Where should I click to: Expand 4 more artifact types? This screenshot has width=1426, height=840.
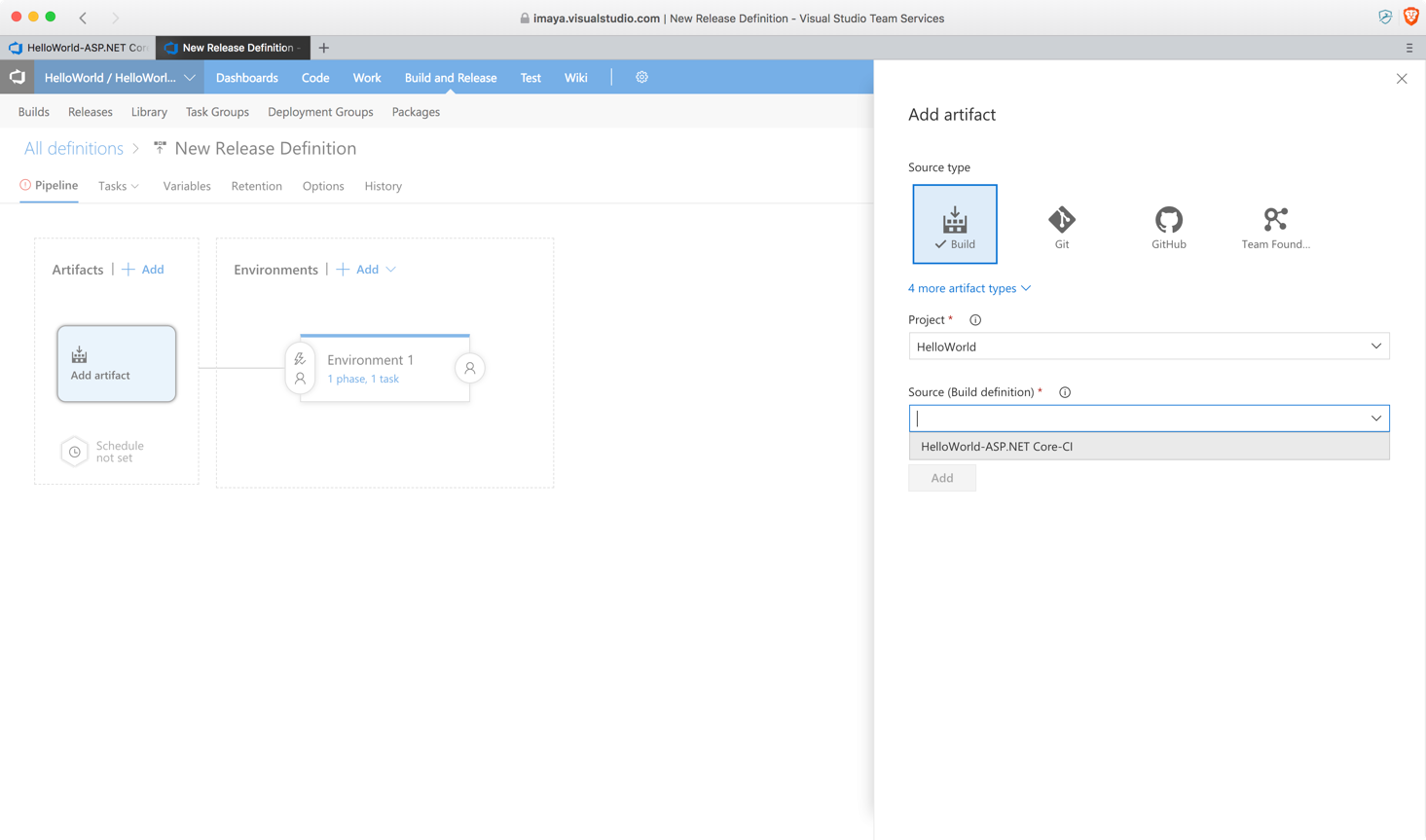point(969,288)
